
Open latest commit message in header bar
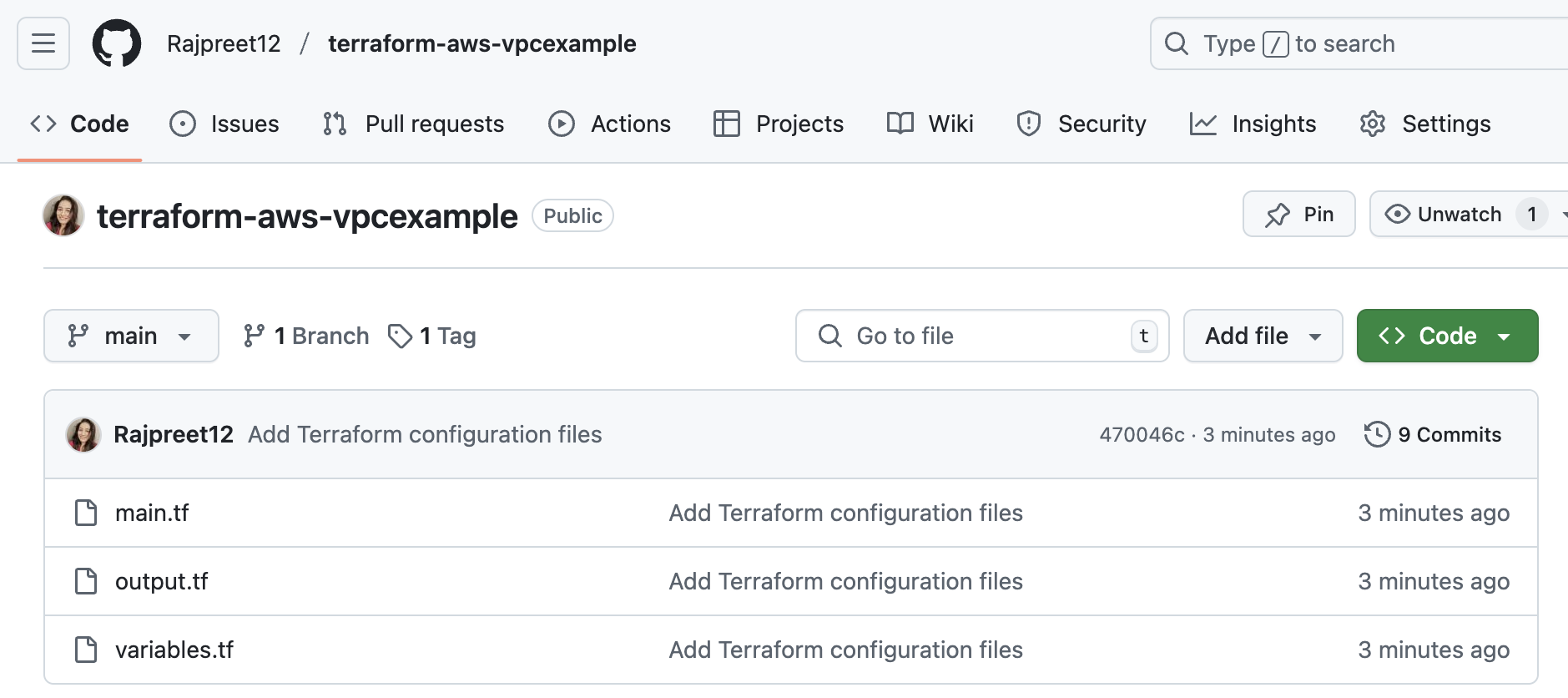(425, 434)
